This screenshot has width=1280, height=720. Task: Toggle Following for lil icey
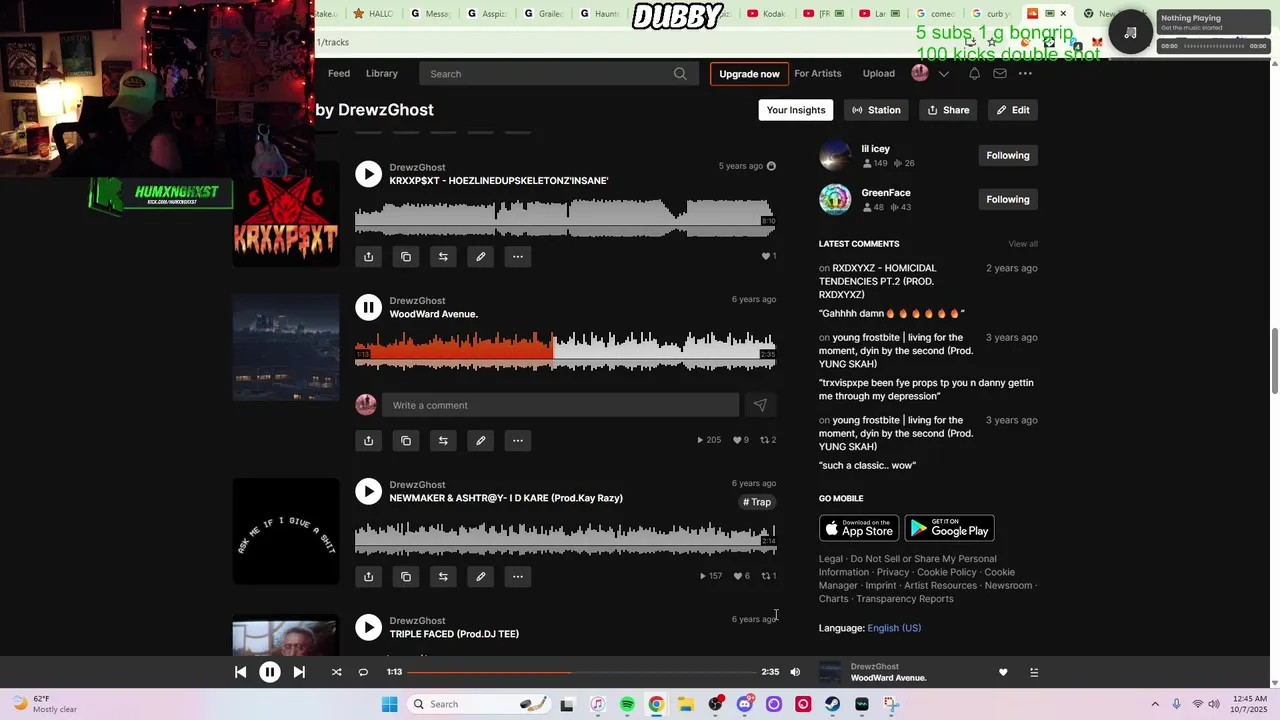tap(1008, 155)
